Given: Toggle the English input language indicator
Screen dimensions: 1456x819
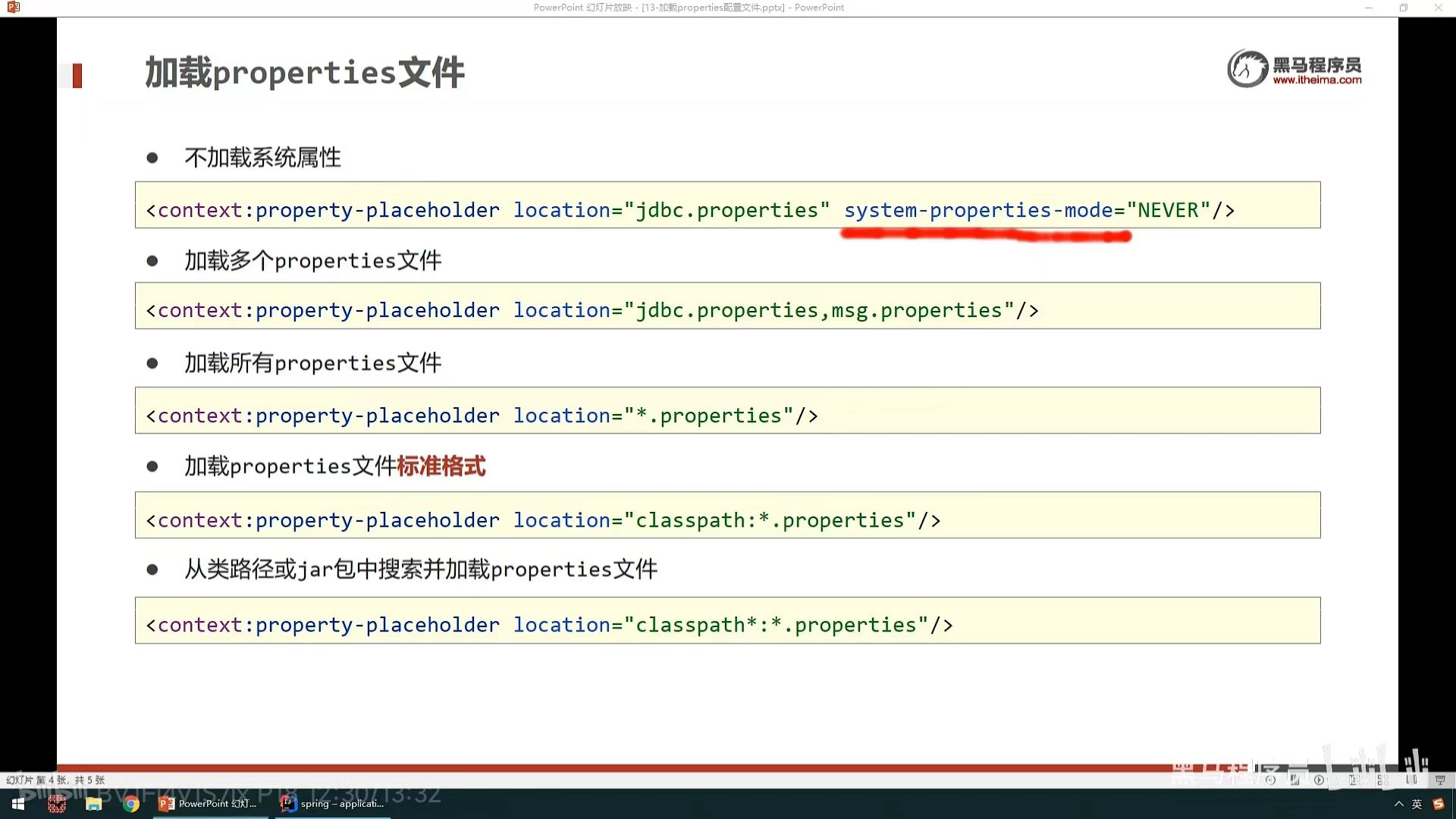Looking at the screenshot, I should pyautogui.click(x=1417, y=804).
